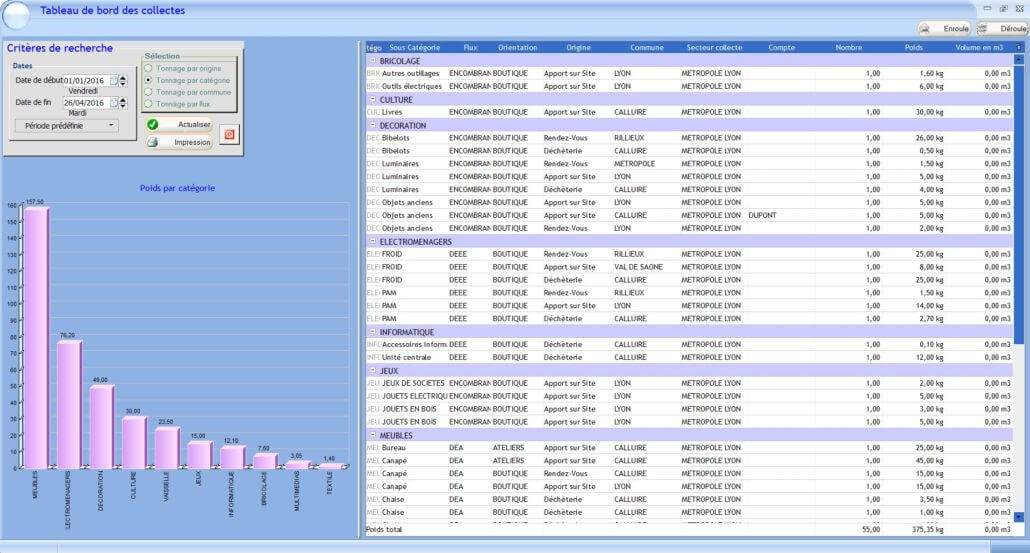Collapse the MEUBLES group
The image size is (1030, 553).
pos(372,435)
